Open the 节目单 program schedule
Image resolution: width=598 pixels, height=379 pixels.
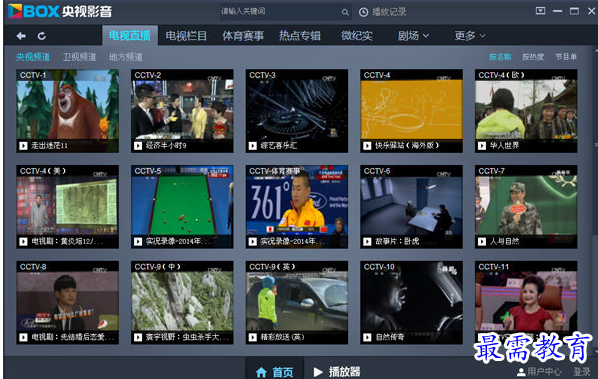coord(566,57)
